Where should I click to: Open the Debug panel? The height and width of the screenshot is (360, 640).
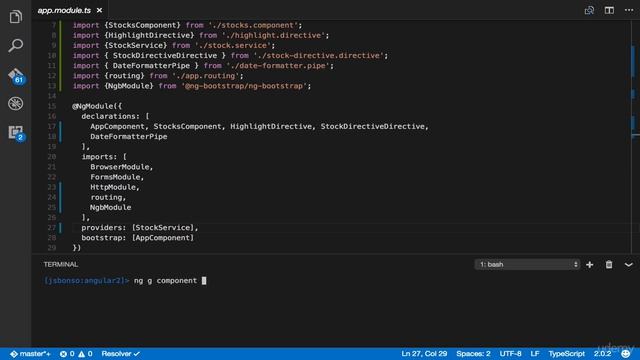[16, 104]
